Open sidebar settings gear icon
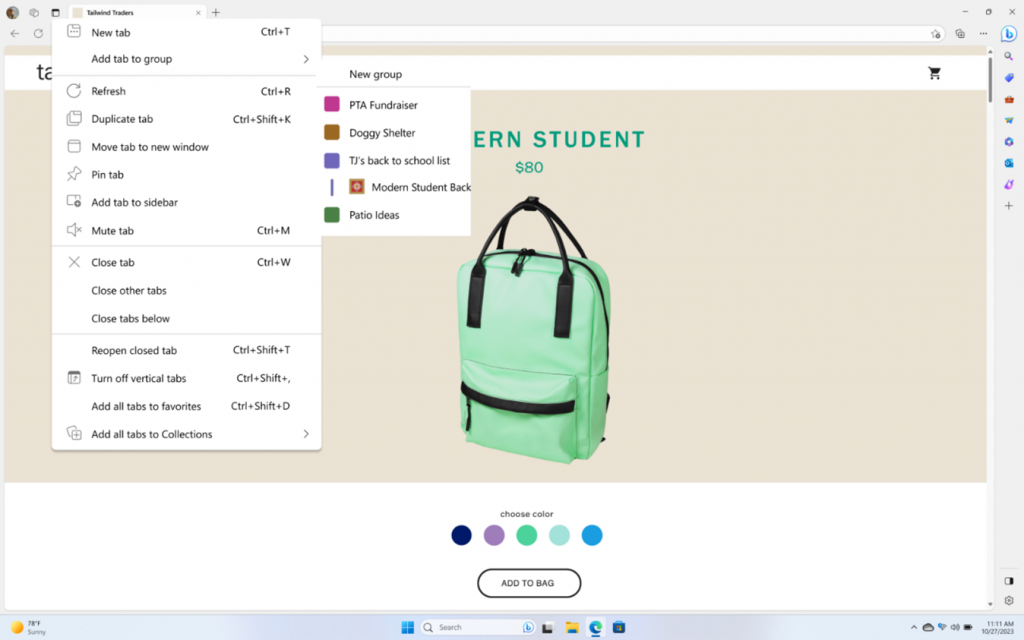 (1009, 601)
